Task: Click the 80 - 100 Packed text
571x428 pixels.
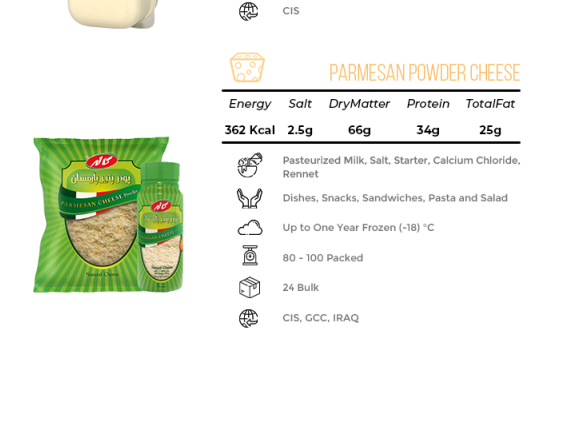Action: pyautogui.click(x=323, y=258)
